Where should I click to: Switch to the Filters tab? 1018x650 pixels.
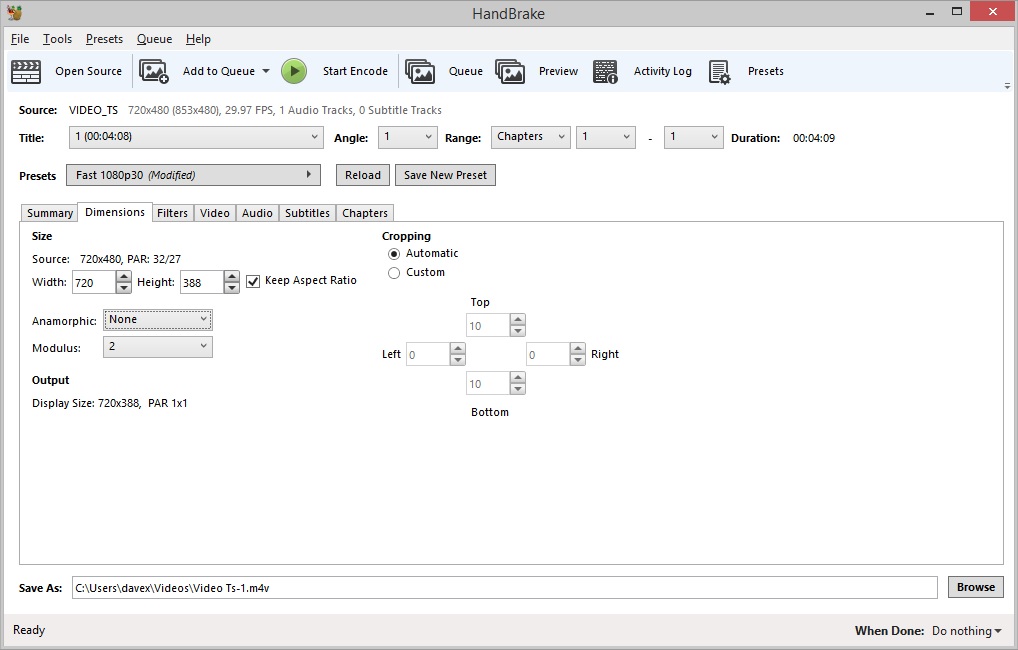(172, 213)
